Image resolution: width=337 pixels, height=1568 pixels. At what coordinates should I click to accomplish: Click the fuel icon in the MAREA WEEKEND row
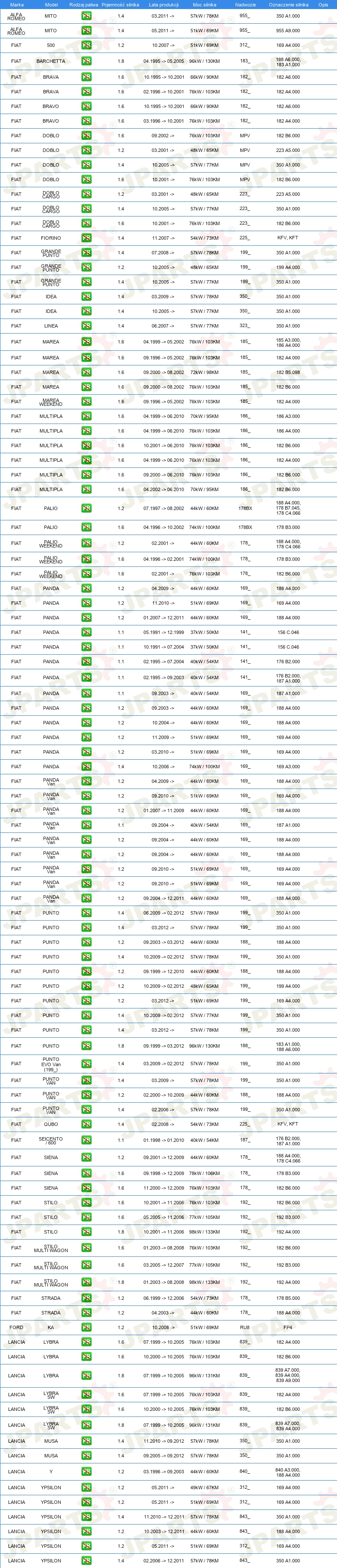tap(87, 402)
